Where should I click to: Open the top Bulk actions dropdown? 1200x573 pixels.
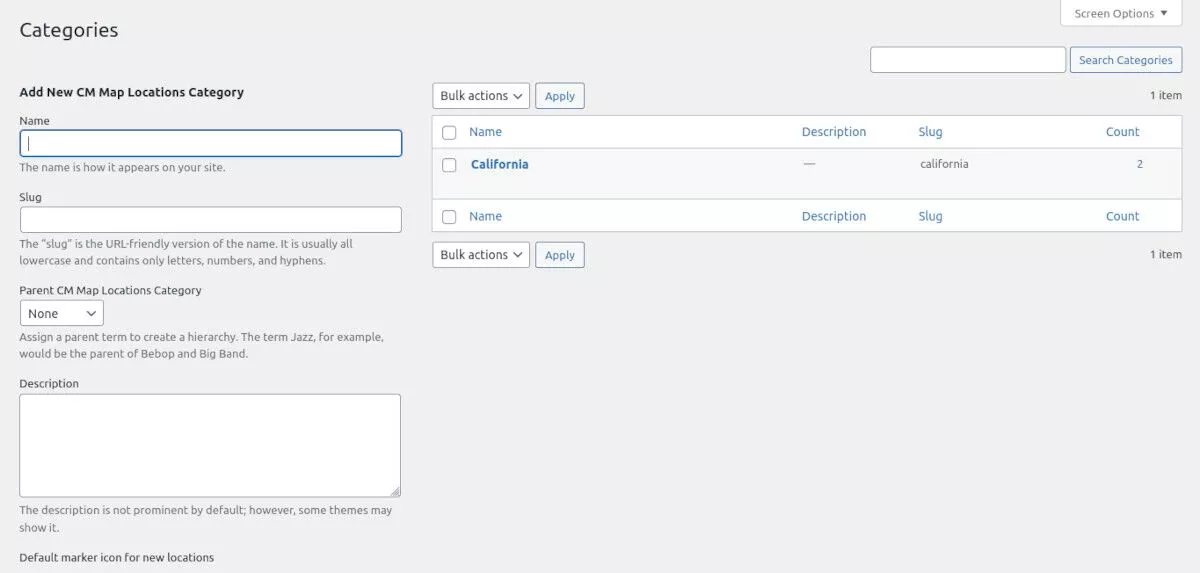click(x=481, y=96)
